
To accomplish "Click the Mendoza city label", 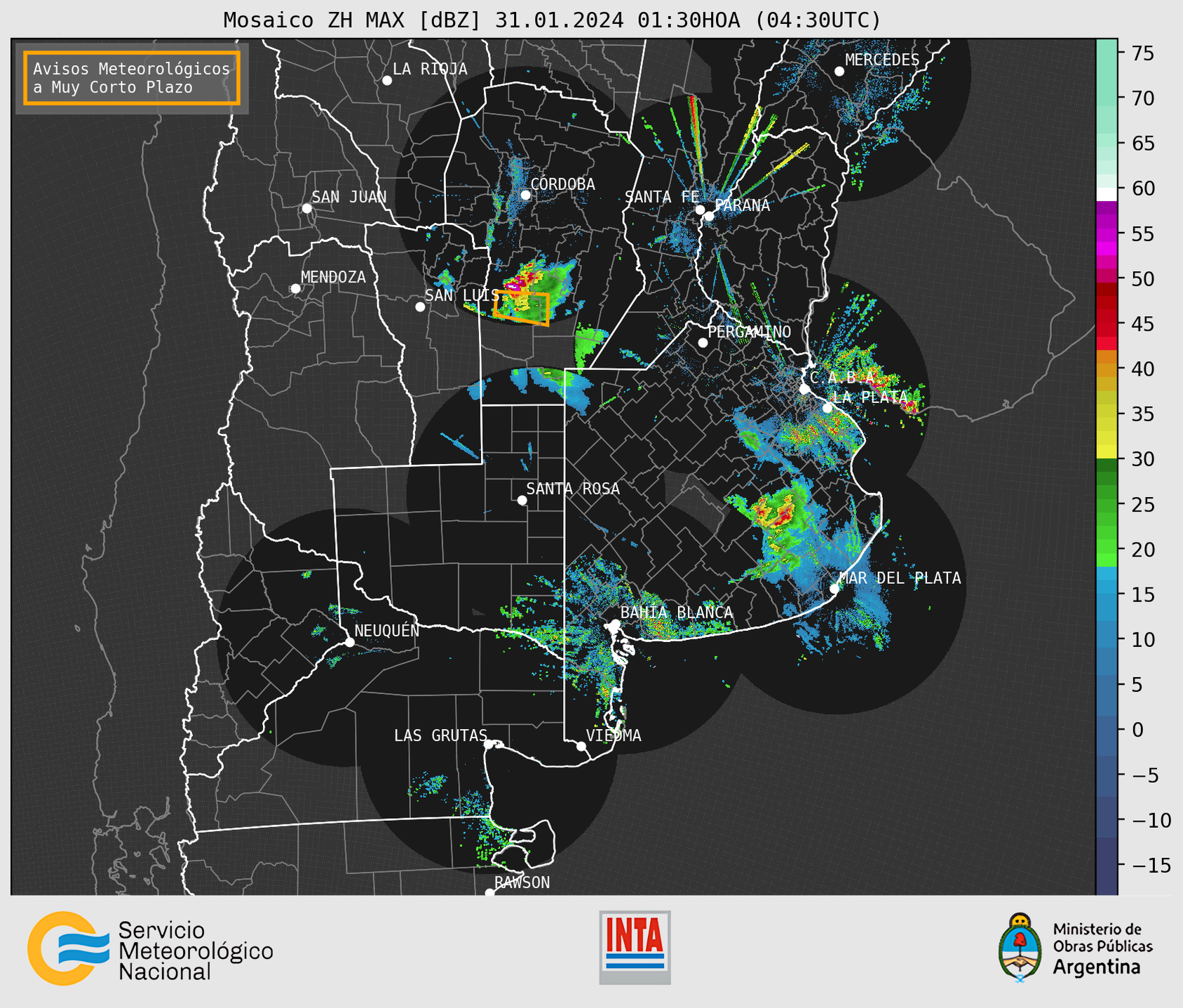I will [x=333, y=277].
